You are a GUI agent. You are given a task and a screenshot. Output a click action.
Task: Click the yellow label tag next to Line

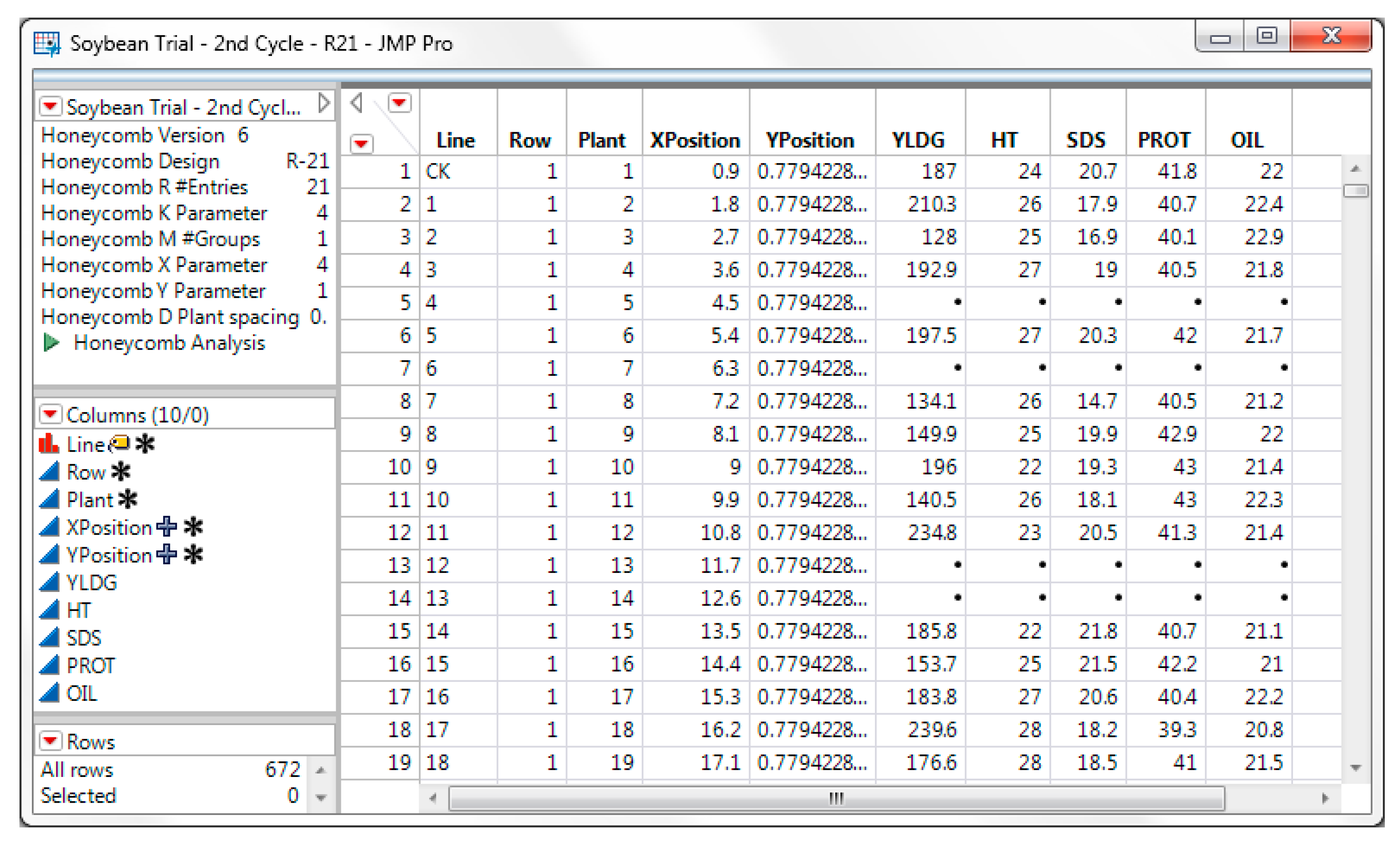[120, 442]
